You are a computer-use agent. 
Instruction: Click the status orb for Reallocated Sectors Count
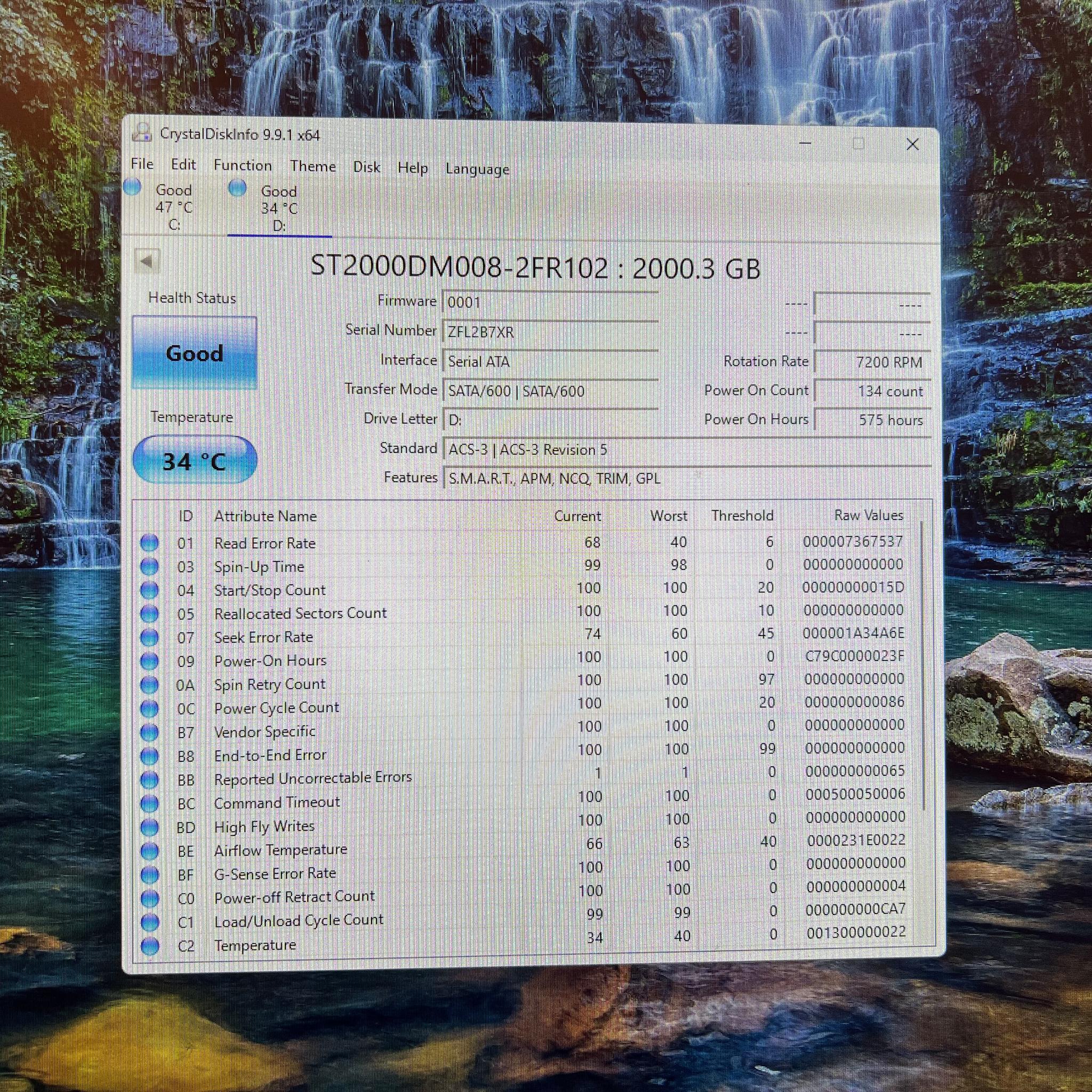tap(149, 614)
